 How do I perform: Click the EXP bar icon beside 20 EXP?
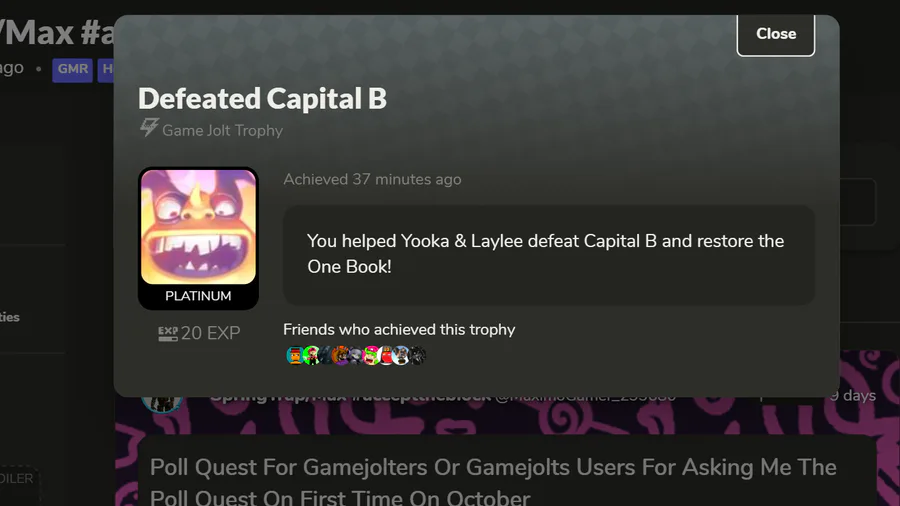168,333
